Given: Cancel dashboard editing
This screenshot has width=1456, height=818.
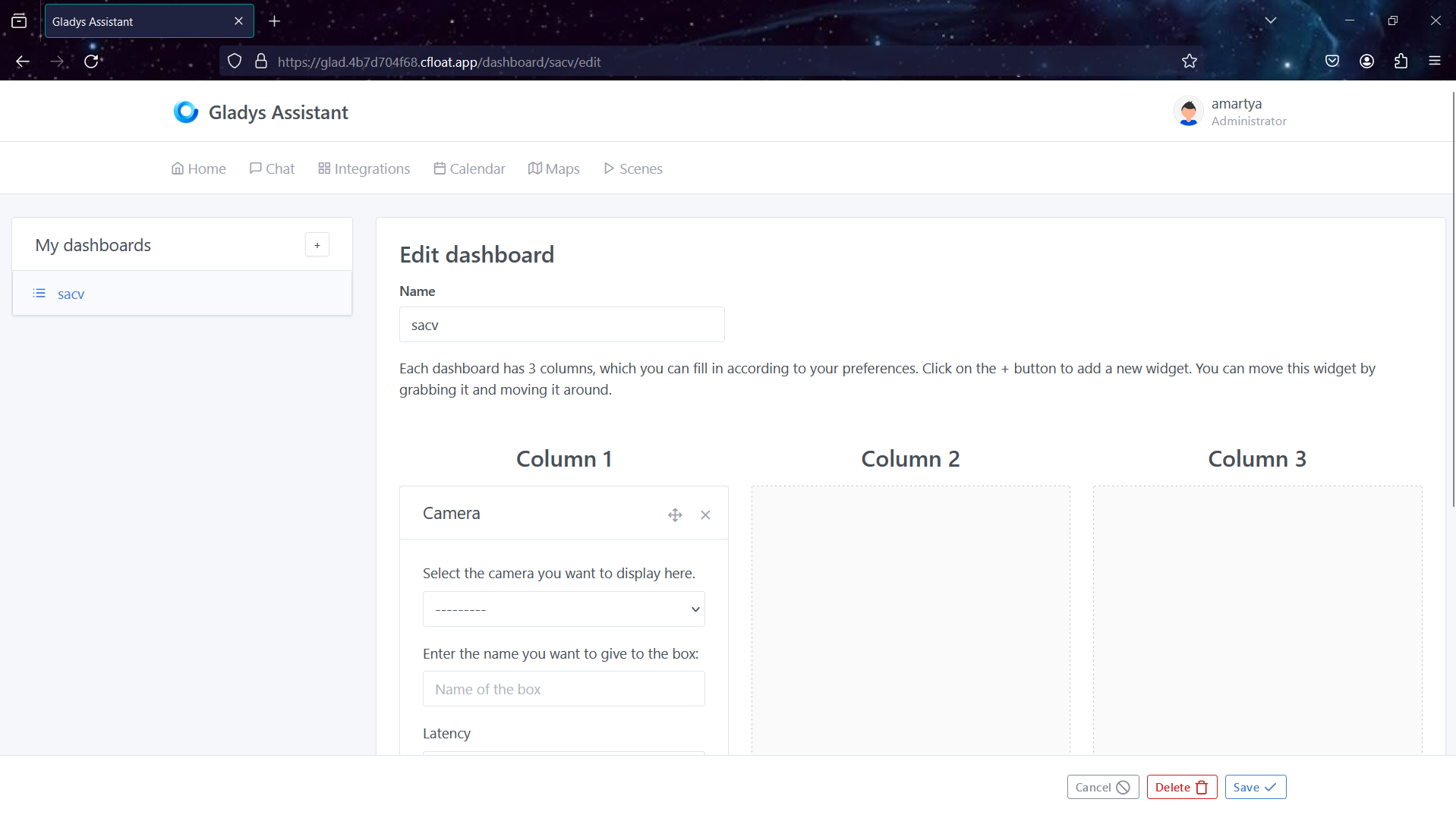Looking at the screenshot, I should (x=1102, y=787).
